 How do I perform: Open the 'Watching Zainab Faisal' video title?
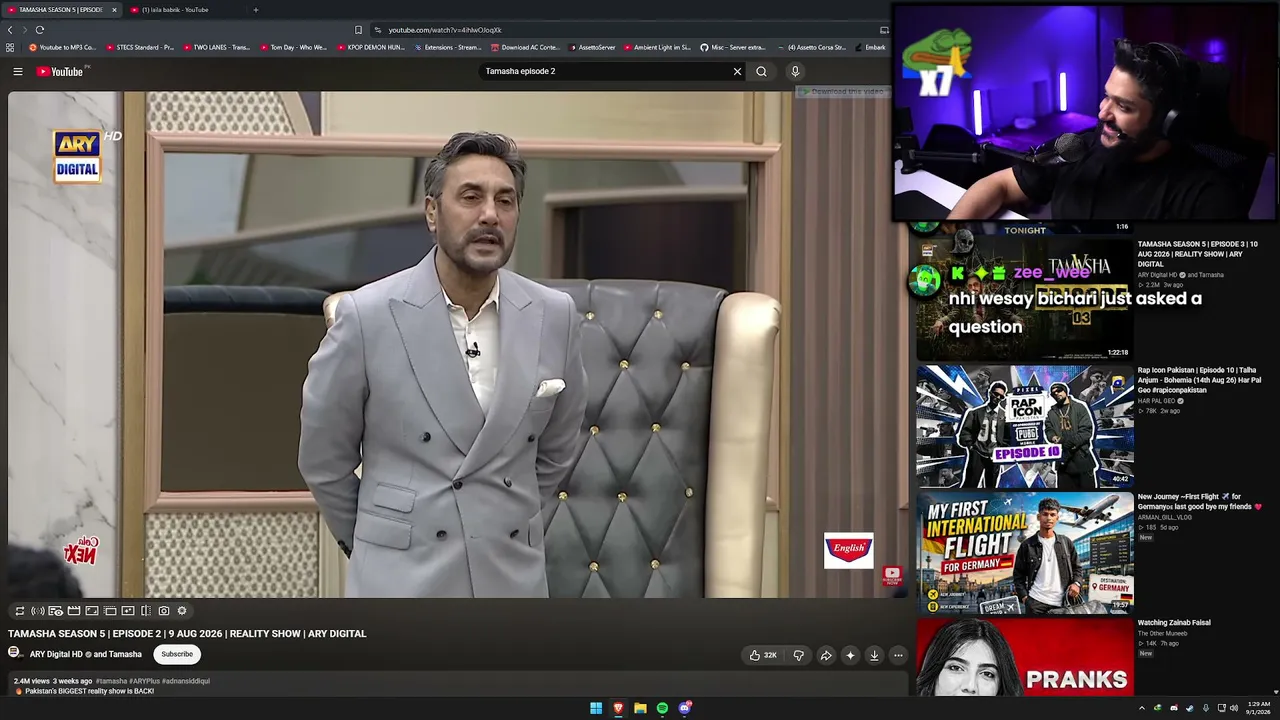[x=1174, y=623]
